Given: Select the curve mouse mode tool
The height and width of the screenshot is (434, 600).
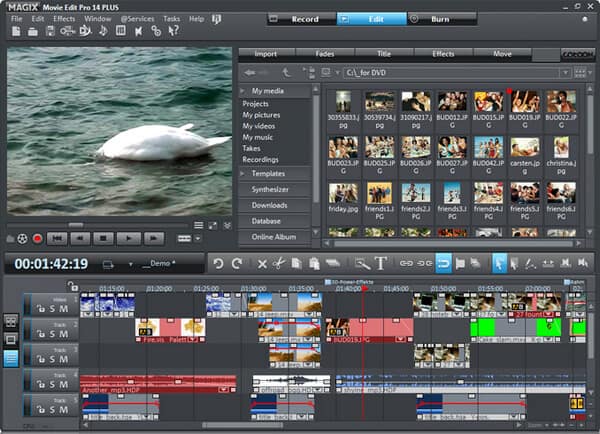Looking at the screenshot, I should (x=530, y=264).
